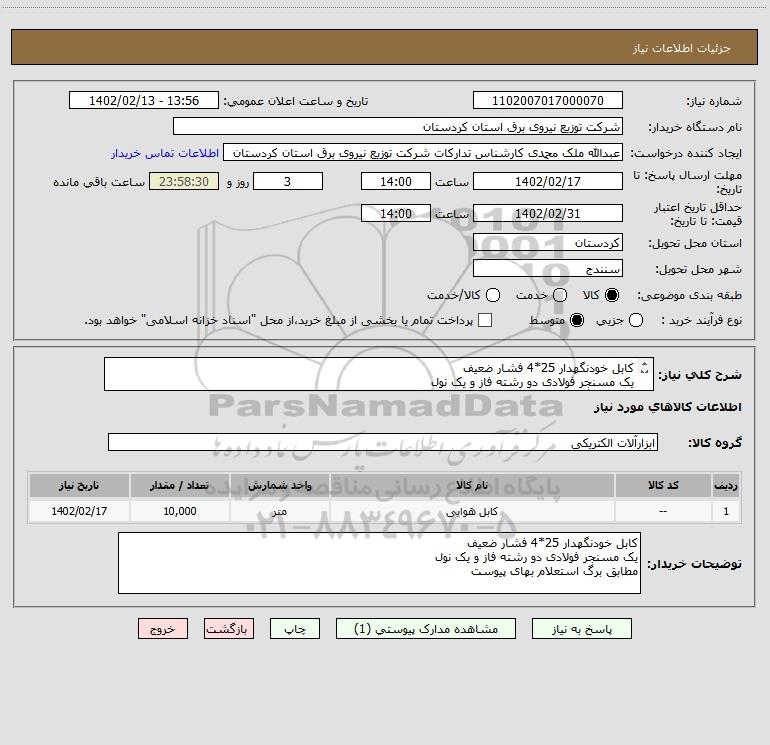Click the بازگشت back button

coord(229,629)
